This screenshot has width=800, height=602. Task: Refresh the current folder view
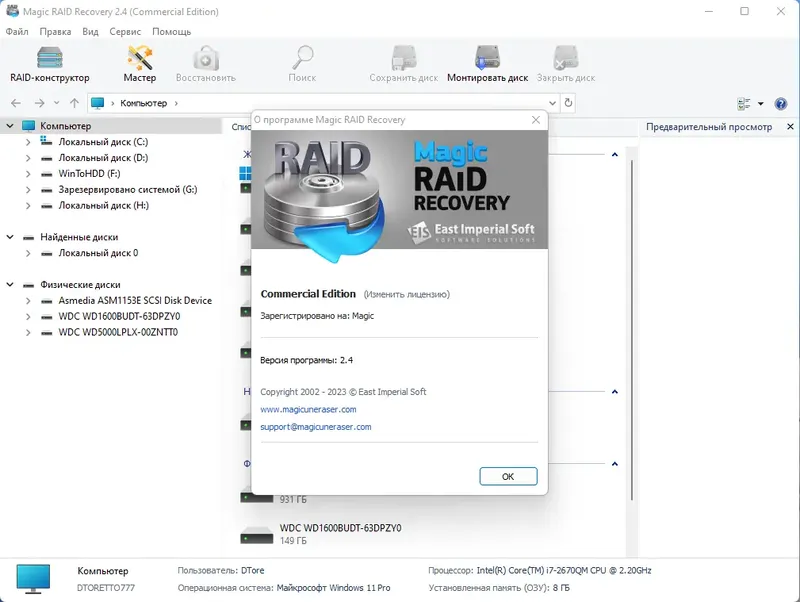(568, 103)
